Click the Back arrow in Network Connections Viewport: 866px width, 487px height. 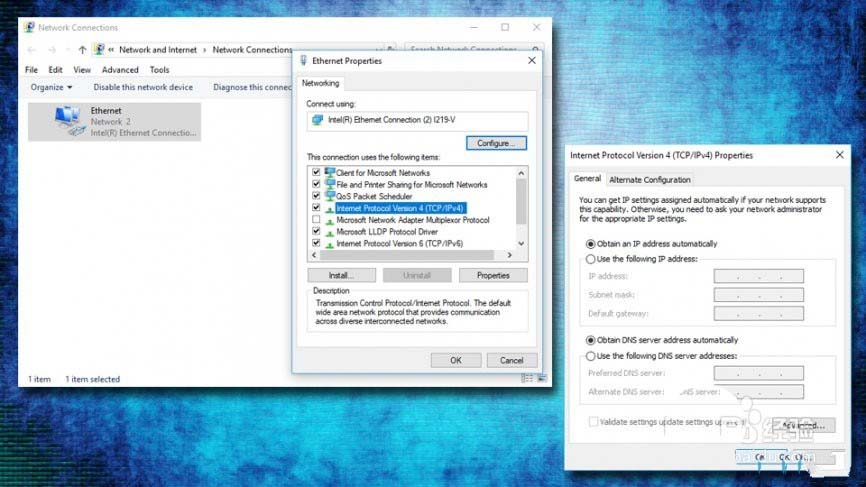pyautogui.click(x=32, y=50)
